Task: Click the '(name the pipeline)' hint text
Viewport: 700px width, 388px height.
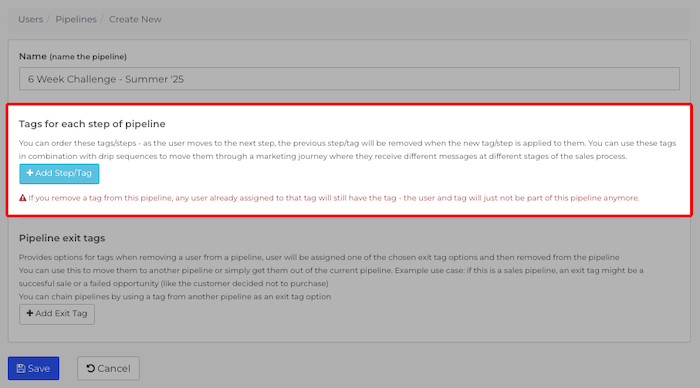Action: (88, 57)
